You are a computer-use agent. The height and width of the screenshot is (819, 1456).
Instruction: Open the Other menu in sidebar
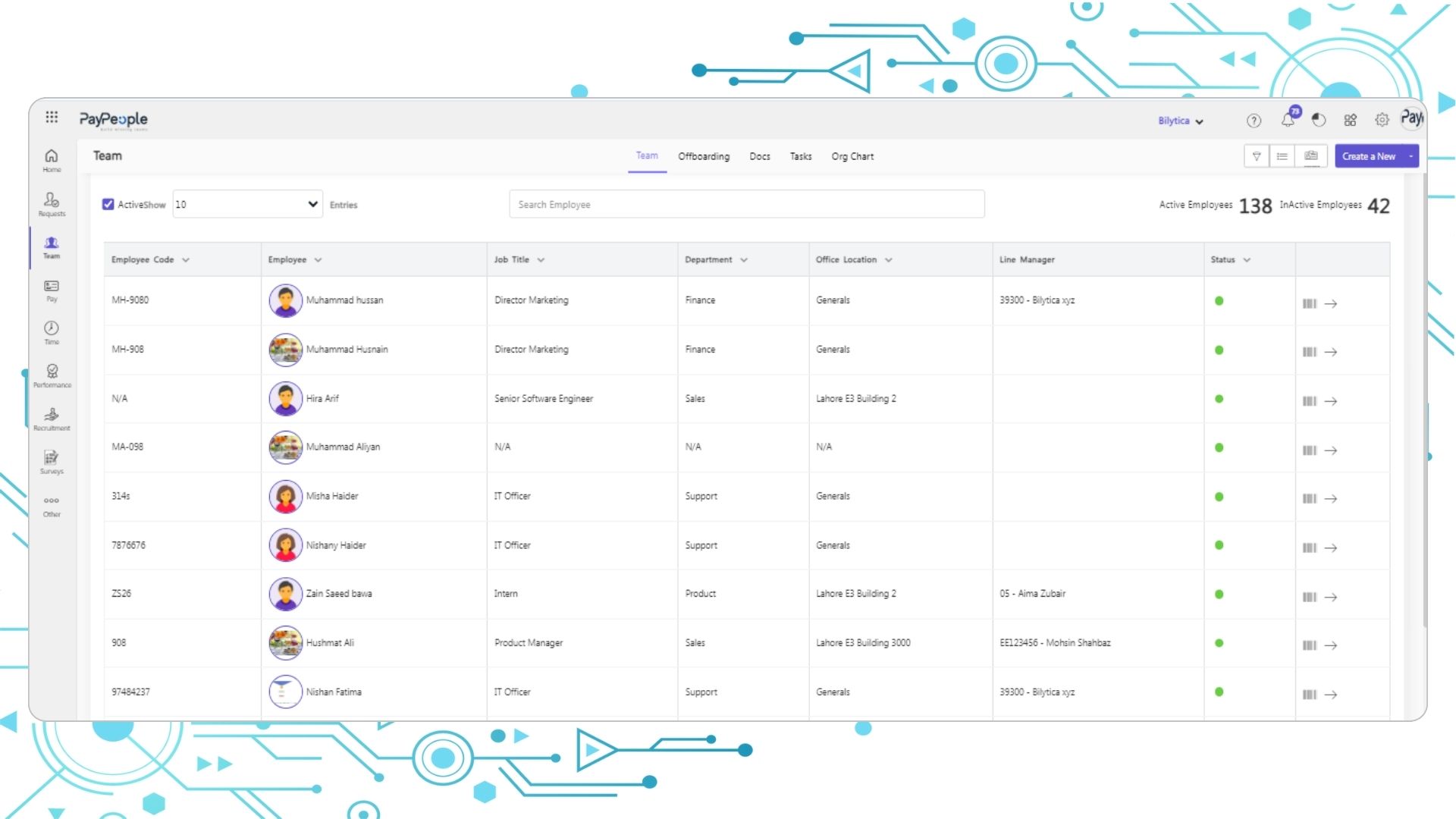tap(52, 506)
